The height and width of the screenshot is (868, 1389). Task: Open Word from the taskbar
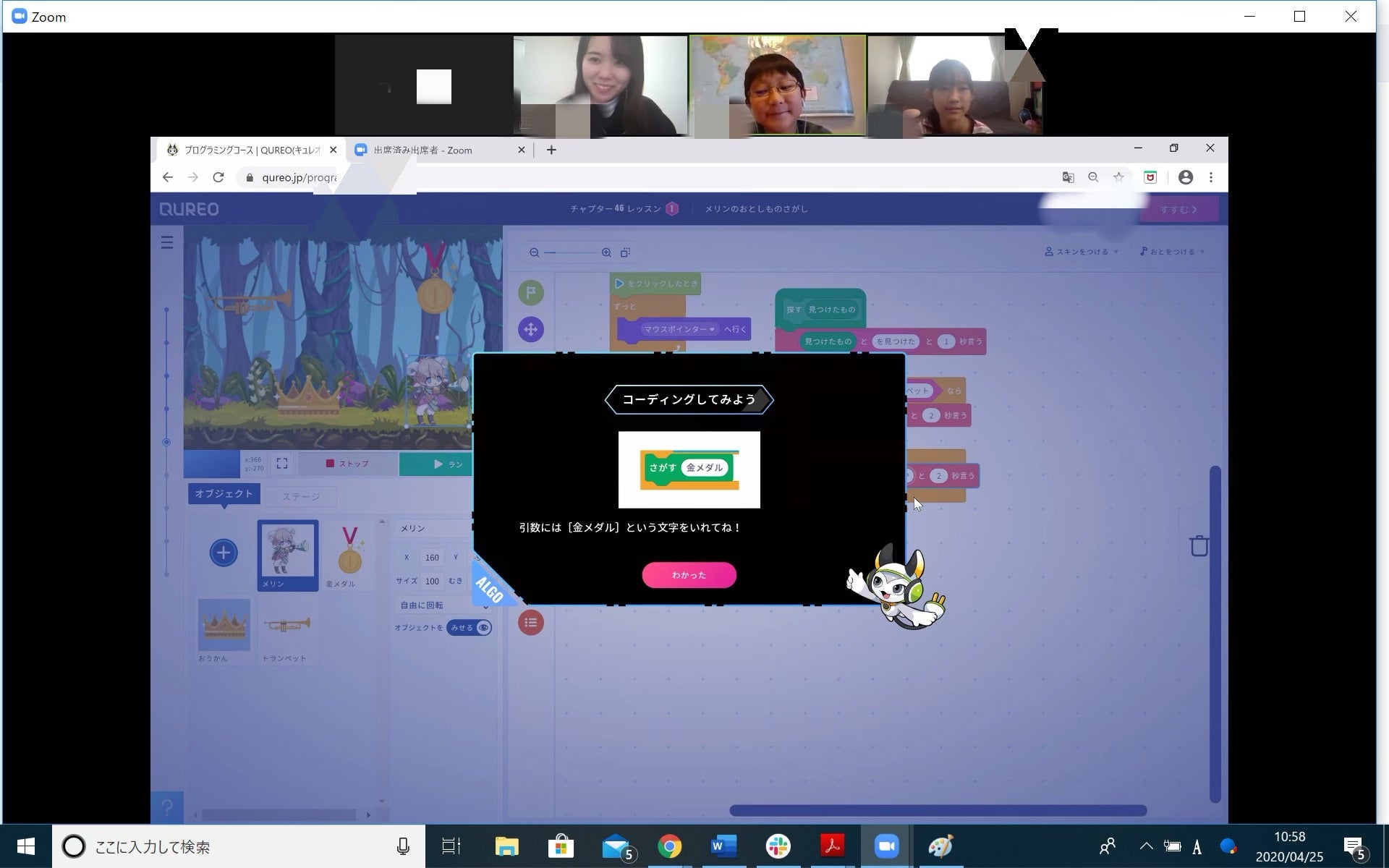[x=723, y=846]
